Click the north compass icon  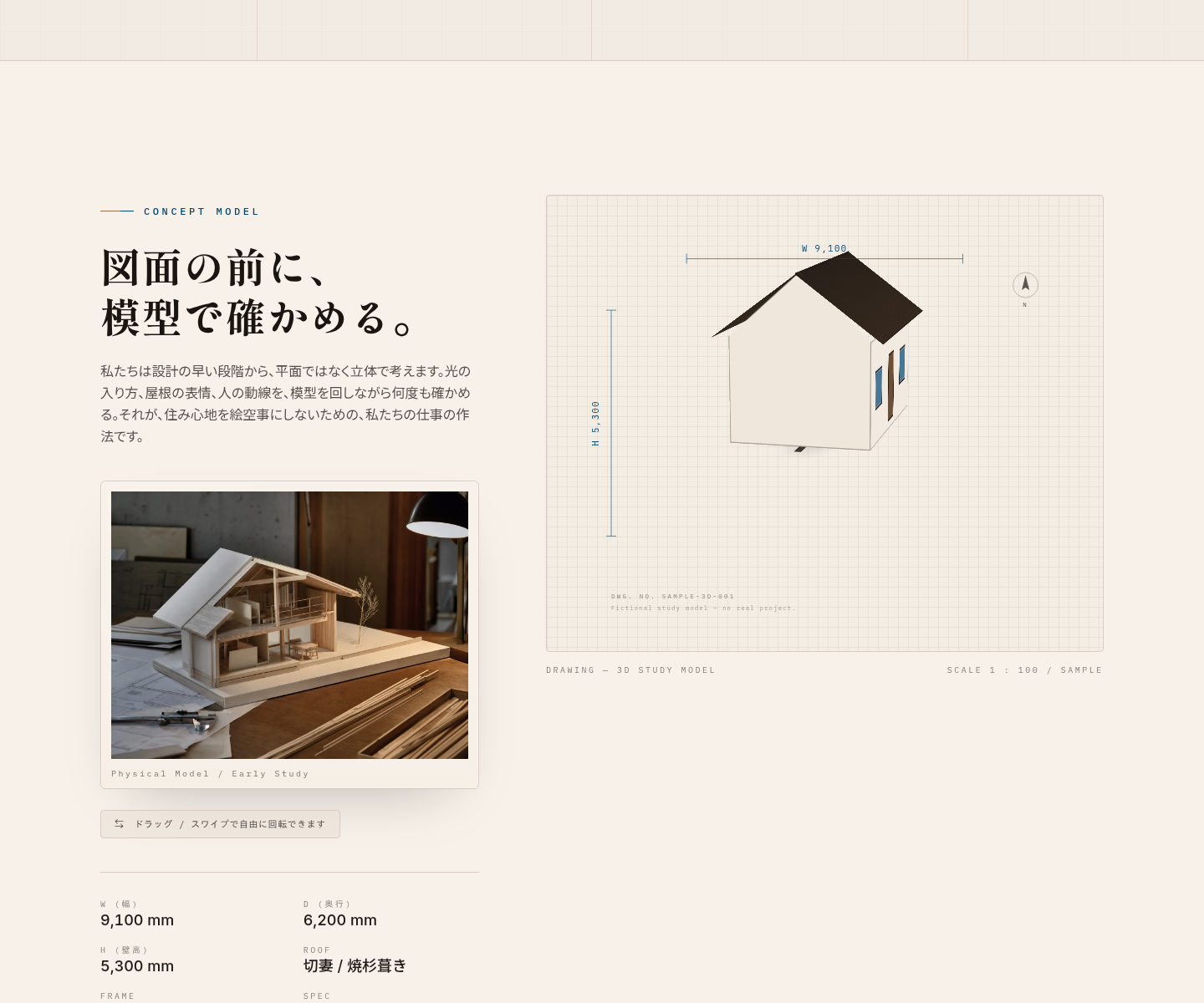(x=1025, y=285)
